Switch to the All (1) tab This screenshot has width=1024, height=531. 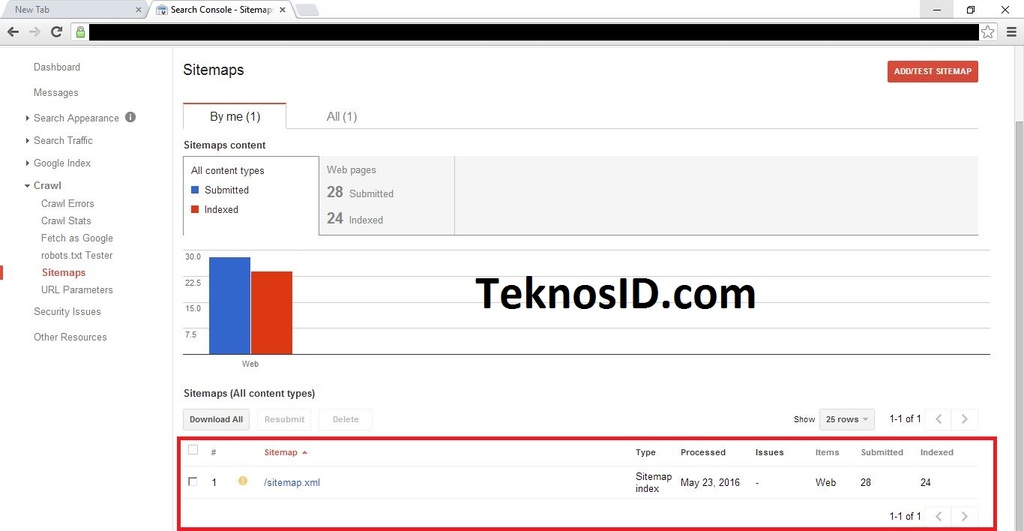coord(342,116)
